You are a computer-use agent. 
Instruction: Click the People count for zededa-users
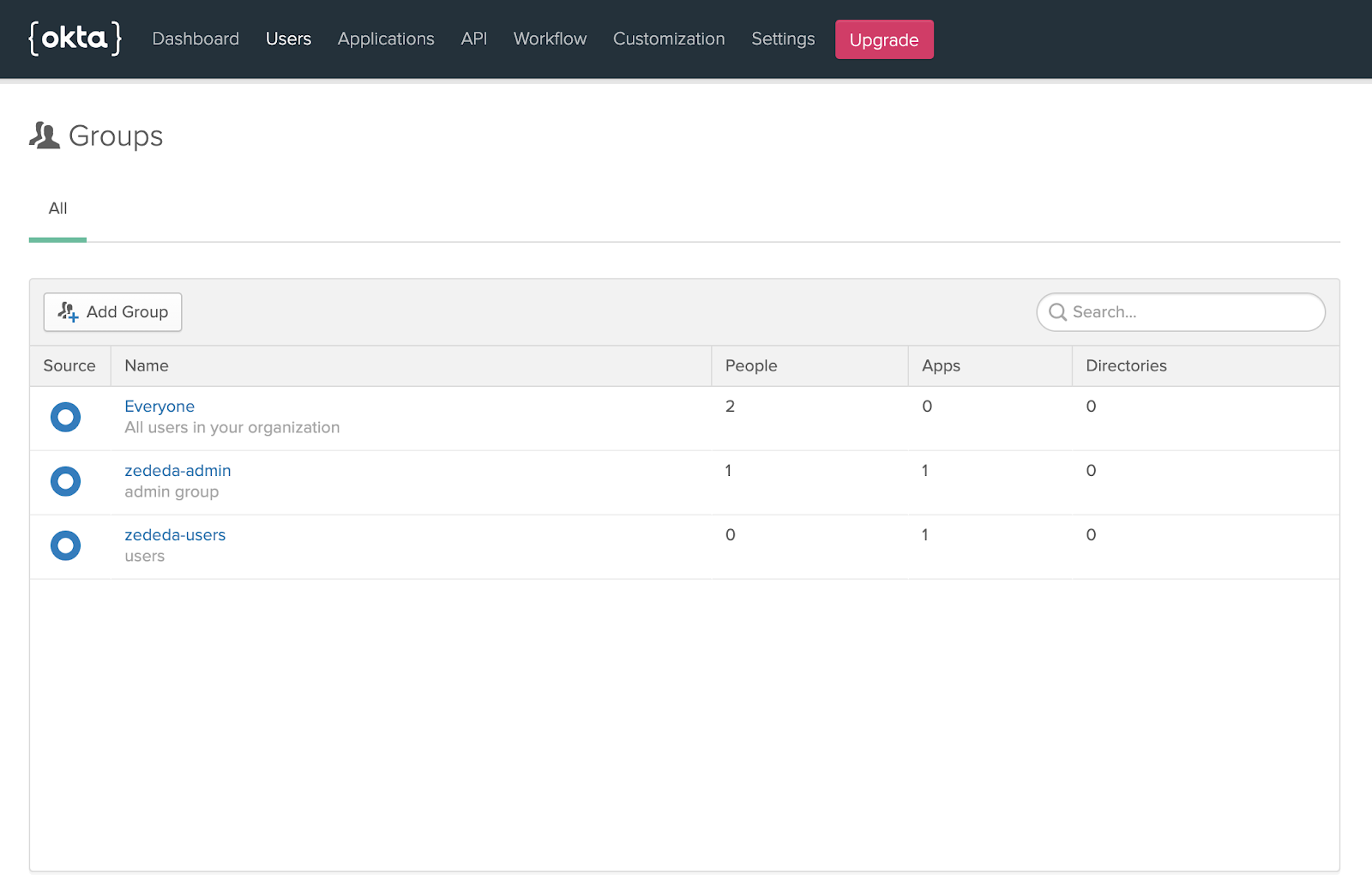[x=731, y=535]
